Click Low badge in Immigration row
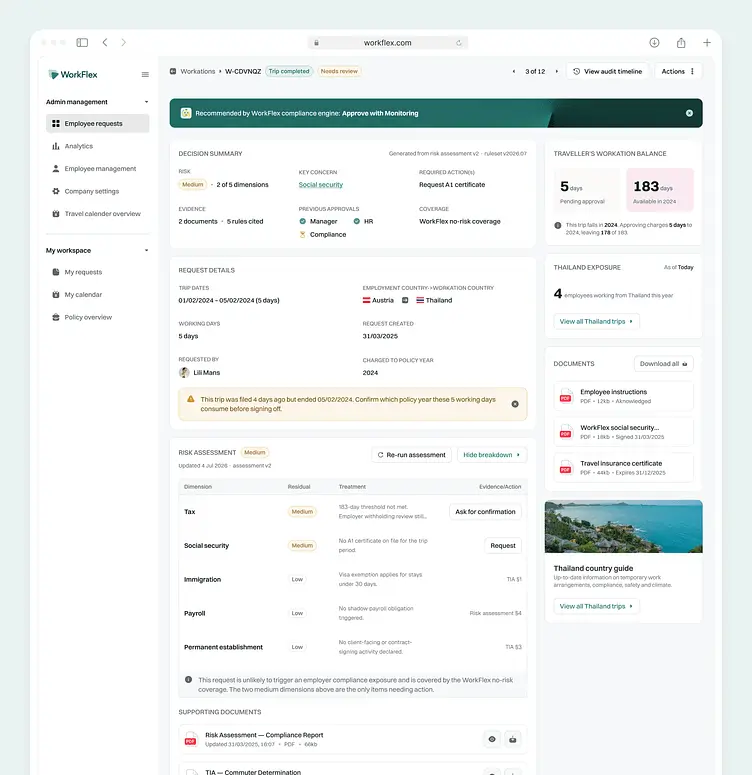752x775 pixels. (297, 580)
